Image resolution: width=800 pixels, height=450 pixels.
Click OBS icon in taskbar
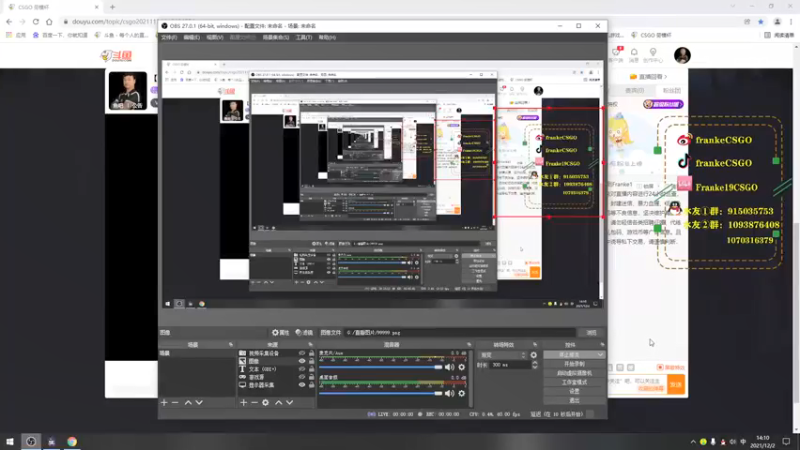tap(31, 441)
